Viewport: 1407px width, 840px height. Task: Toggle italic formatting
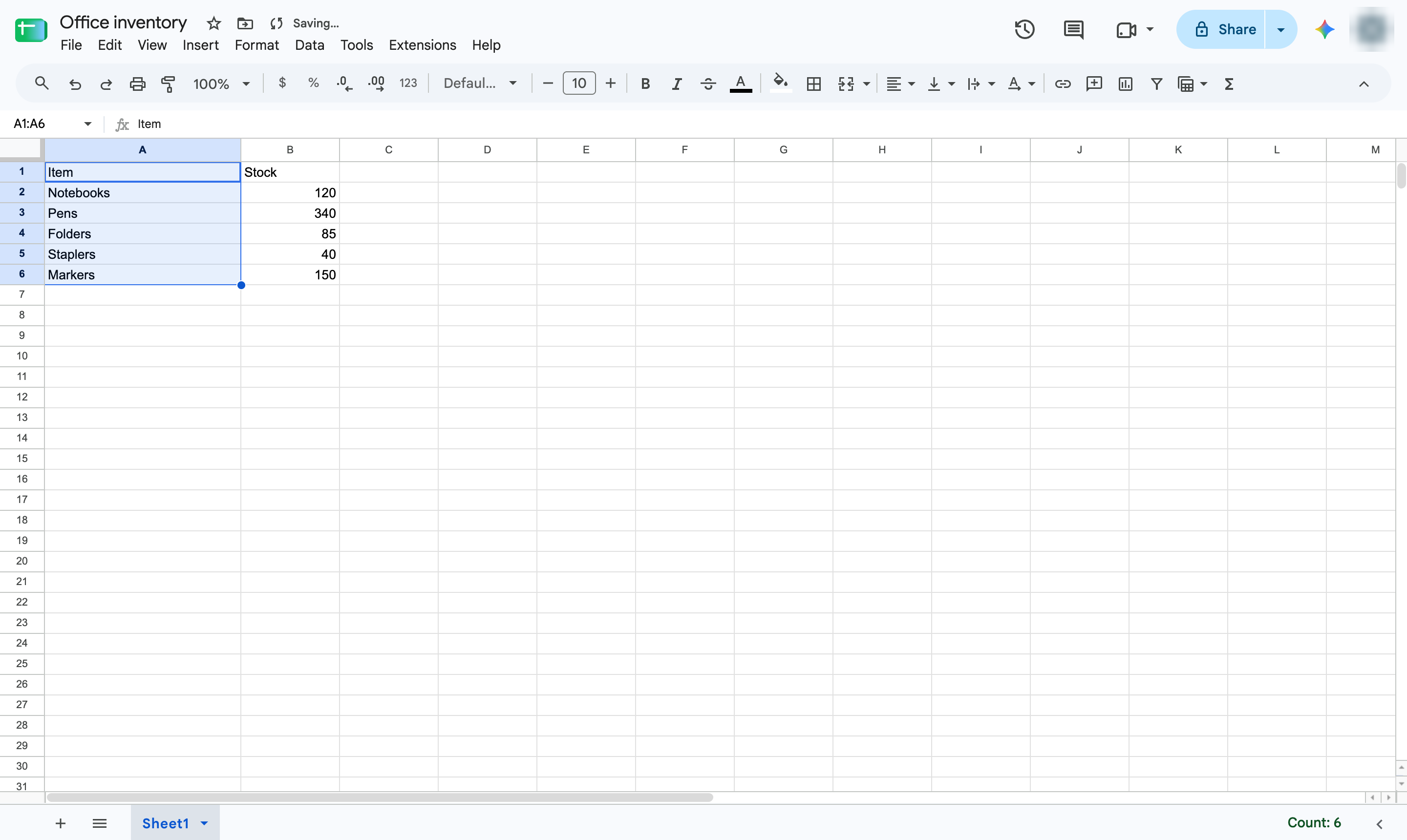click(x=677, y=84)
